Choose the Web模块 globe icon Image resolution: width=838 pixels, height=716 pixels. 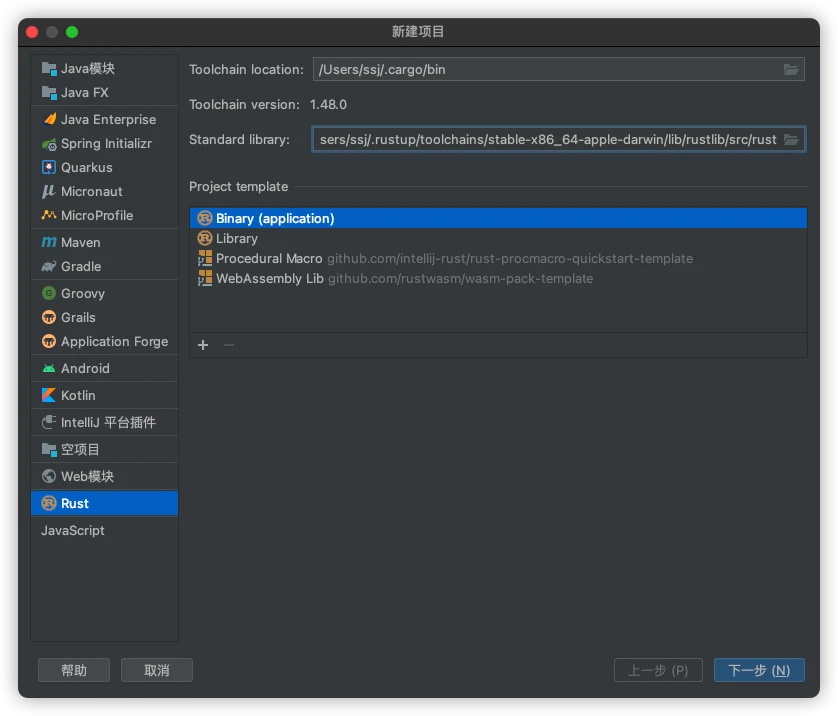click(x=49, y=477)
